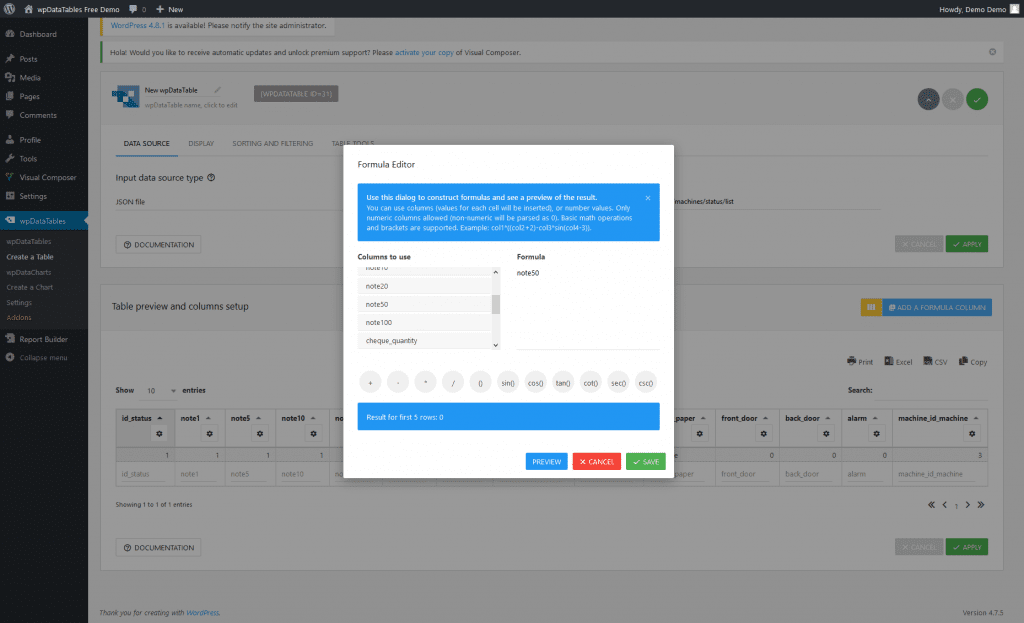
Task: Click WordPress logo in admin bar
Action: click(9, 9)
